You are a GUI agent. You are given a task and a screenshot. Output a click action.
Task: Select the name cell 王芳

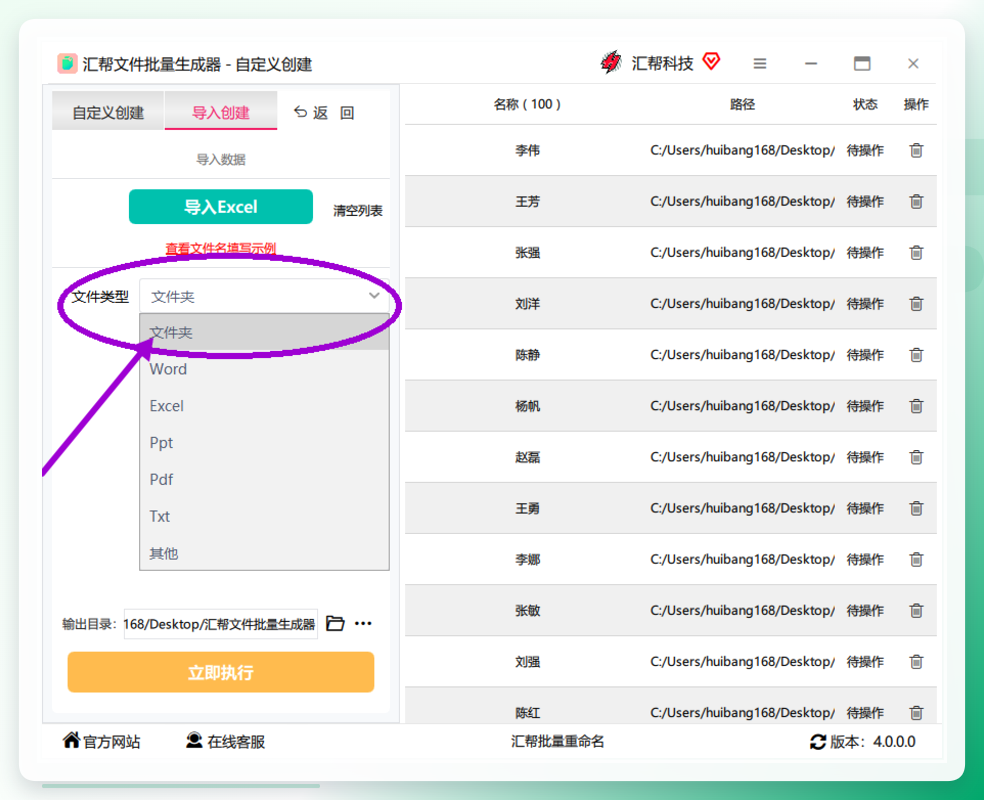(x=527, y=201)
